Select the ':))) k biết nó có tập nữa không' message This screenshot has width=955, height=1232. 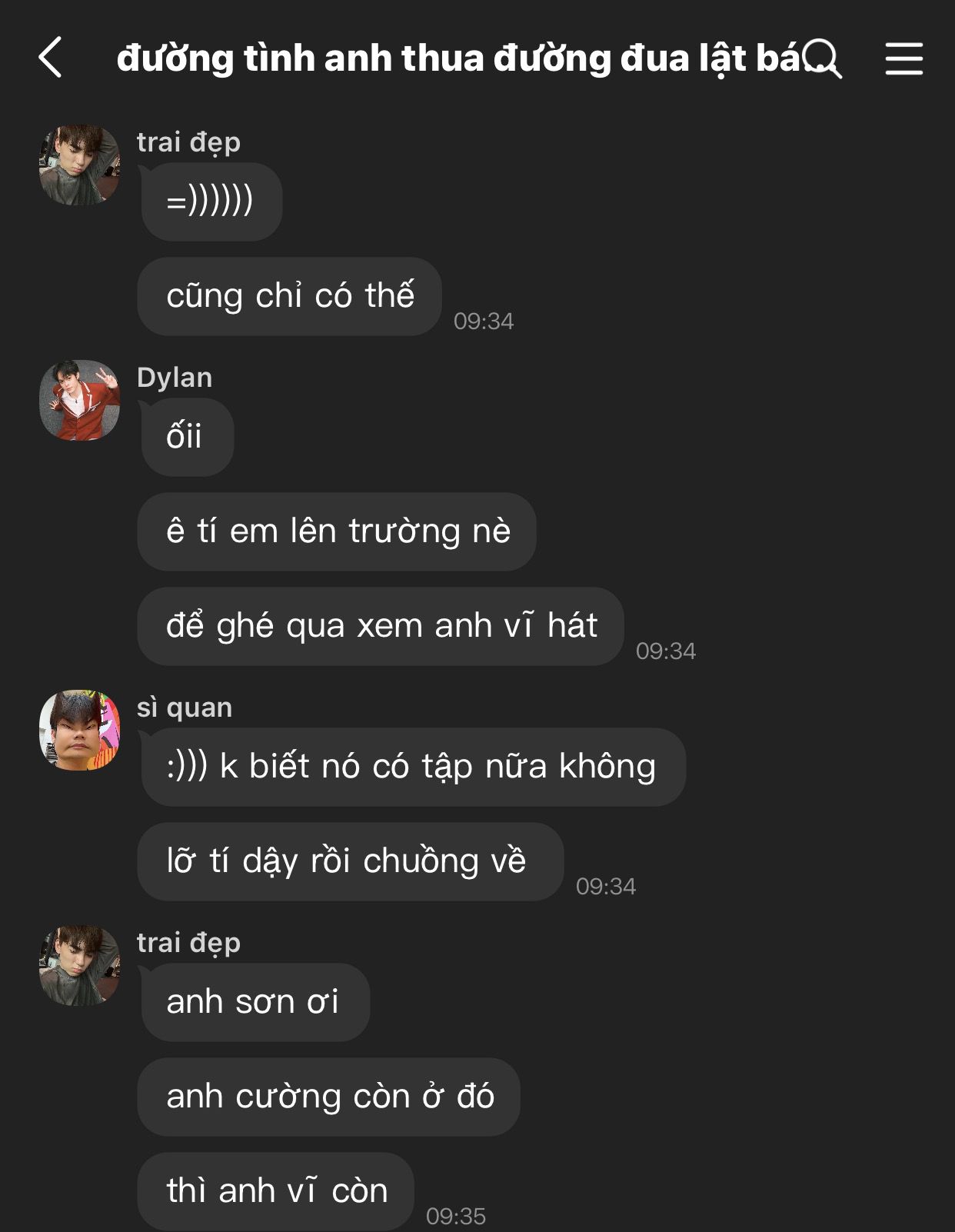tap(413, 767)
